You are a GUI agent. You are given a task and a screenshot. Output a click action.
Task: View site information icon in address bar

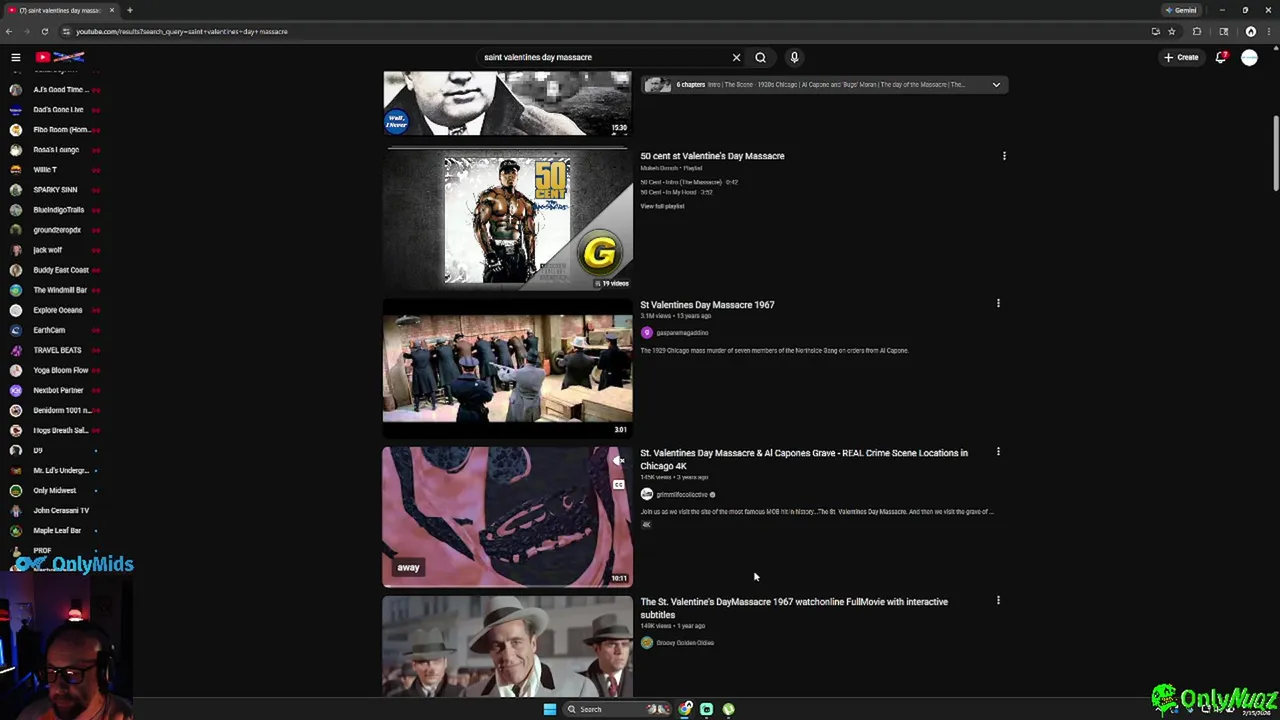[65, 31]
